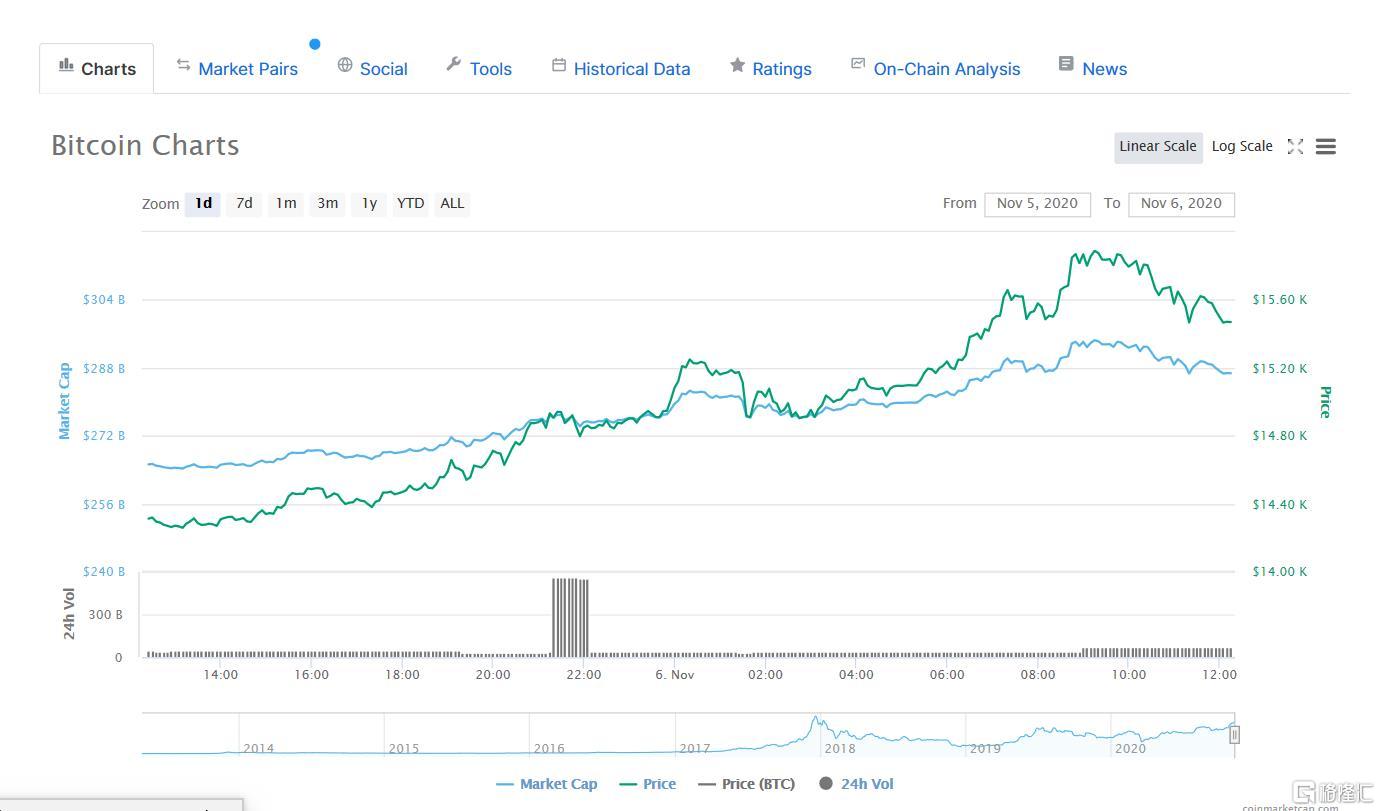Click the globe icon beside Social
The height and width of the screenshot is (811, 1380).
[345, 65]
